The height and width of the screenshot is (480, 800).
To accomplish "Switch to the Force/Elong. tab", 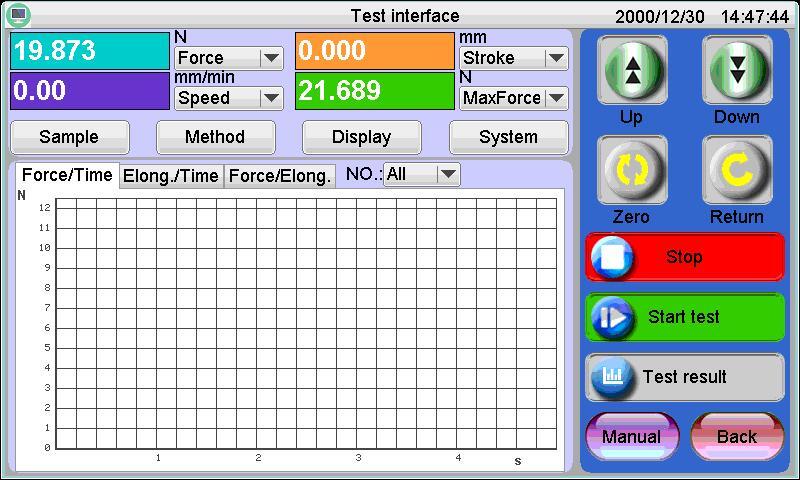I will (x=280, y=176).
